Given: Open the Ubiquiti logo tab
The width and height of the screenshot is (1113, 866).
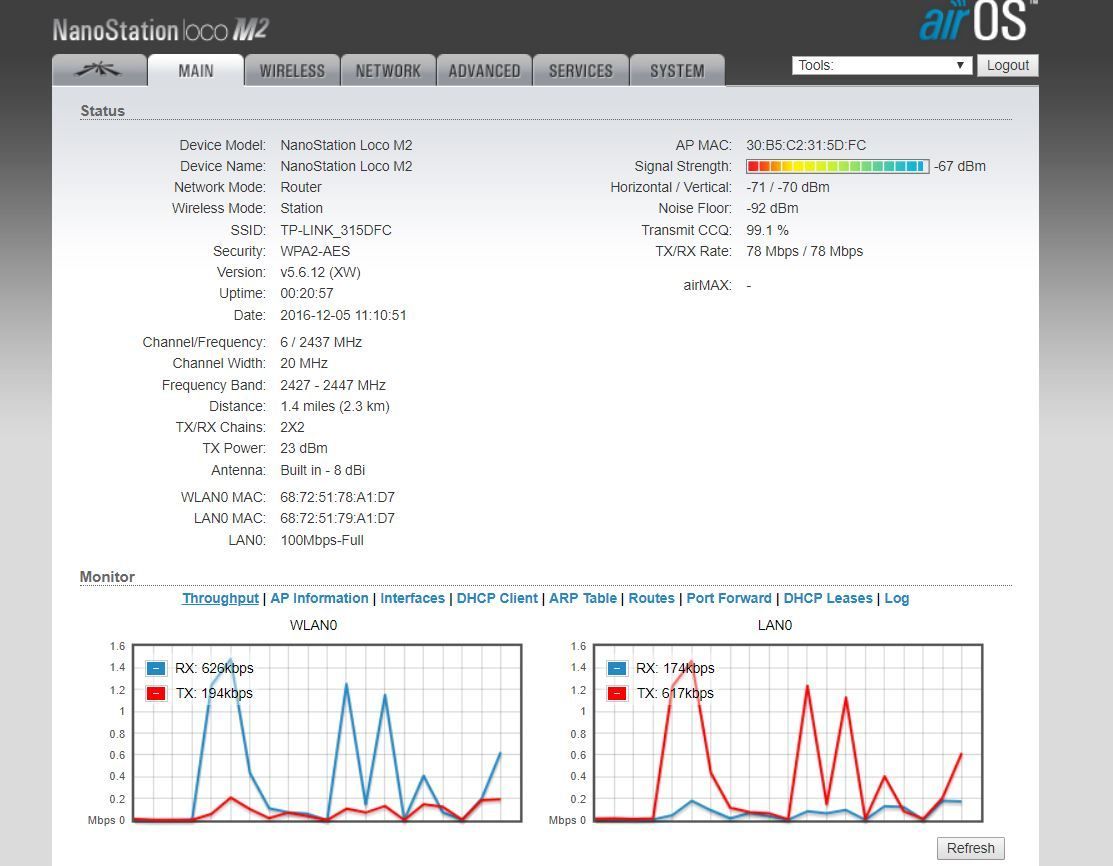Looking at the screenshot, I should (99, 70).
